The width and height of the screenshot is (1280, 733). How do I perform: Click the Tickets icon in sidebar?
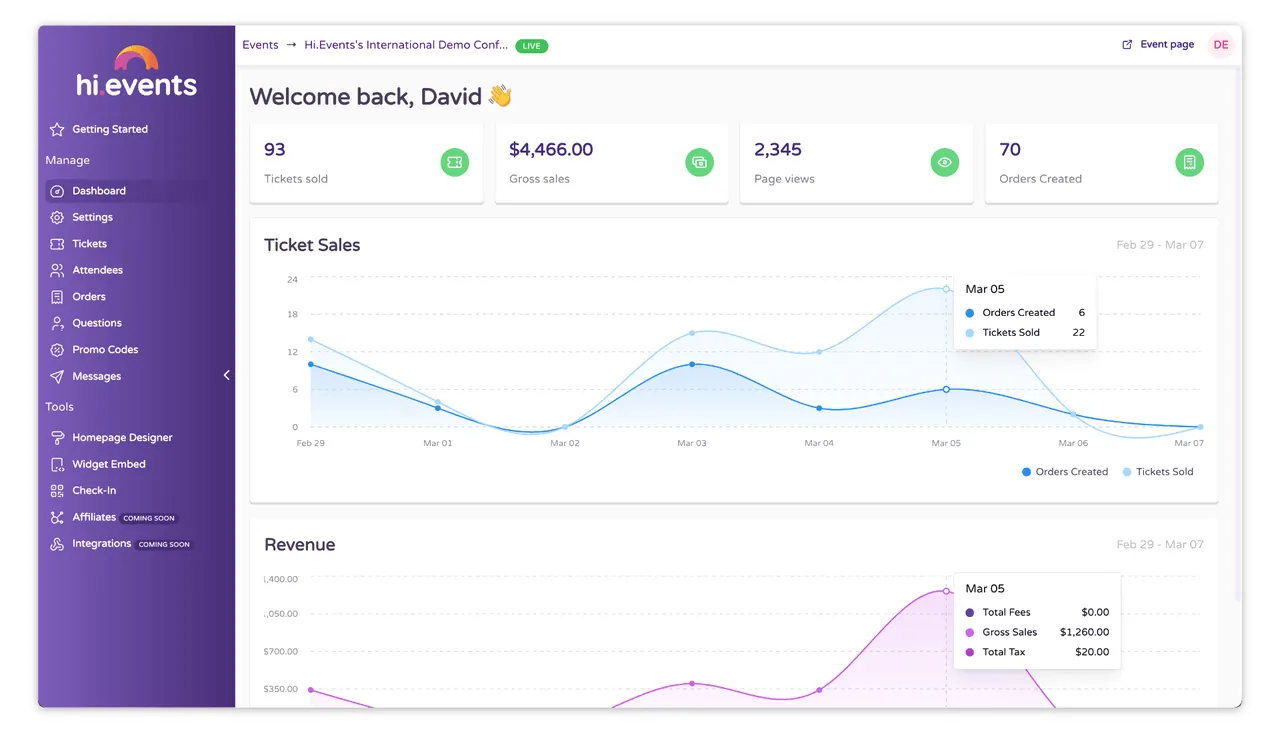57,244
